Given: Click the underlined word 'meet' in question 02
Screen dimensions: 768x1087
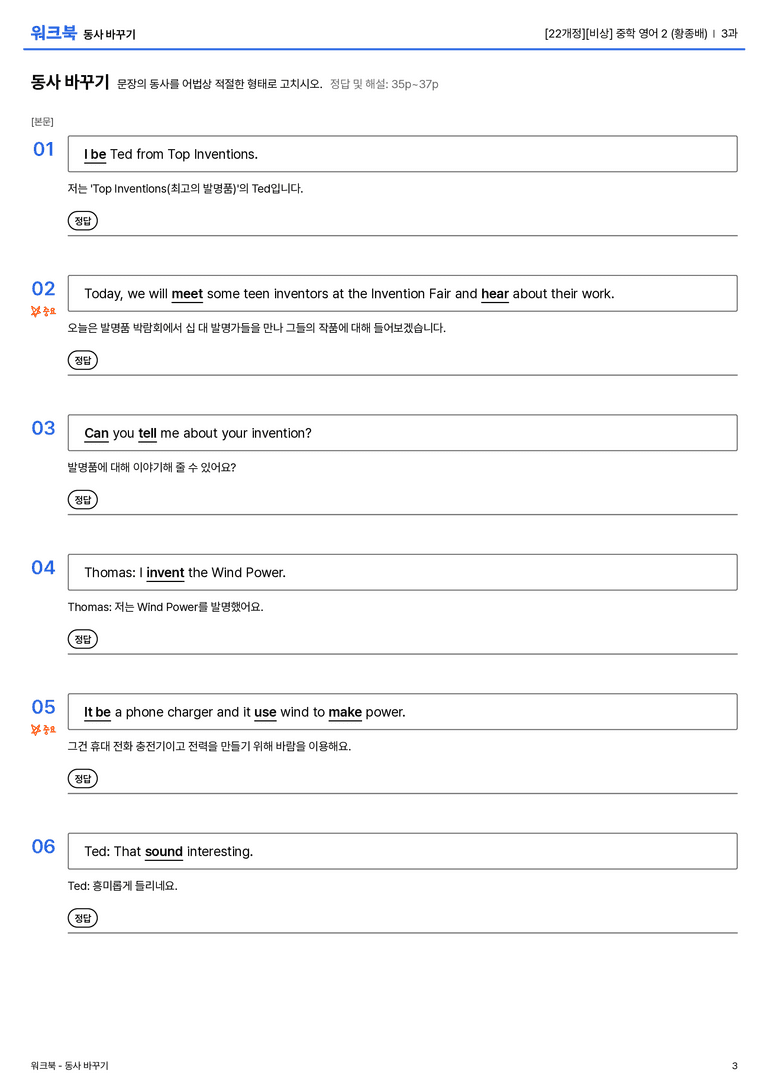Looking at the screenshot, I should pos(187,294).
